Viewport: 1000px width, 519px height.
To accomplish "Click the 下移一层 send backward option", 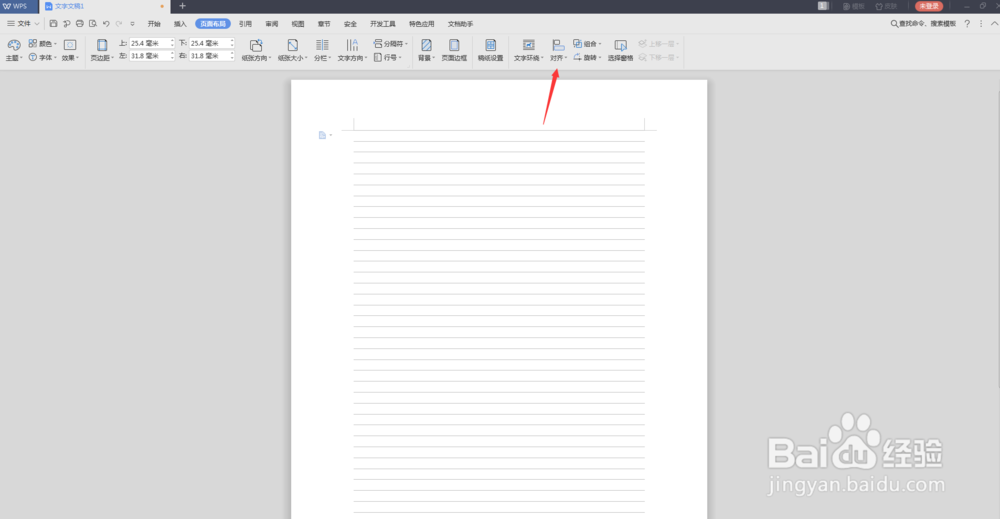I will pos(659,57).
